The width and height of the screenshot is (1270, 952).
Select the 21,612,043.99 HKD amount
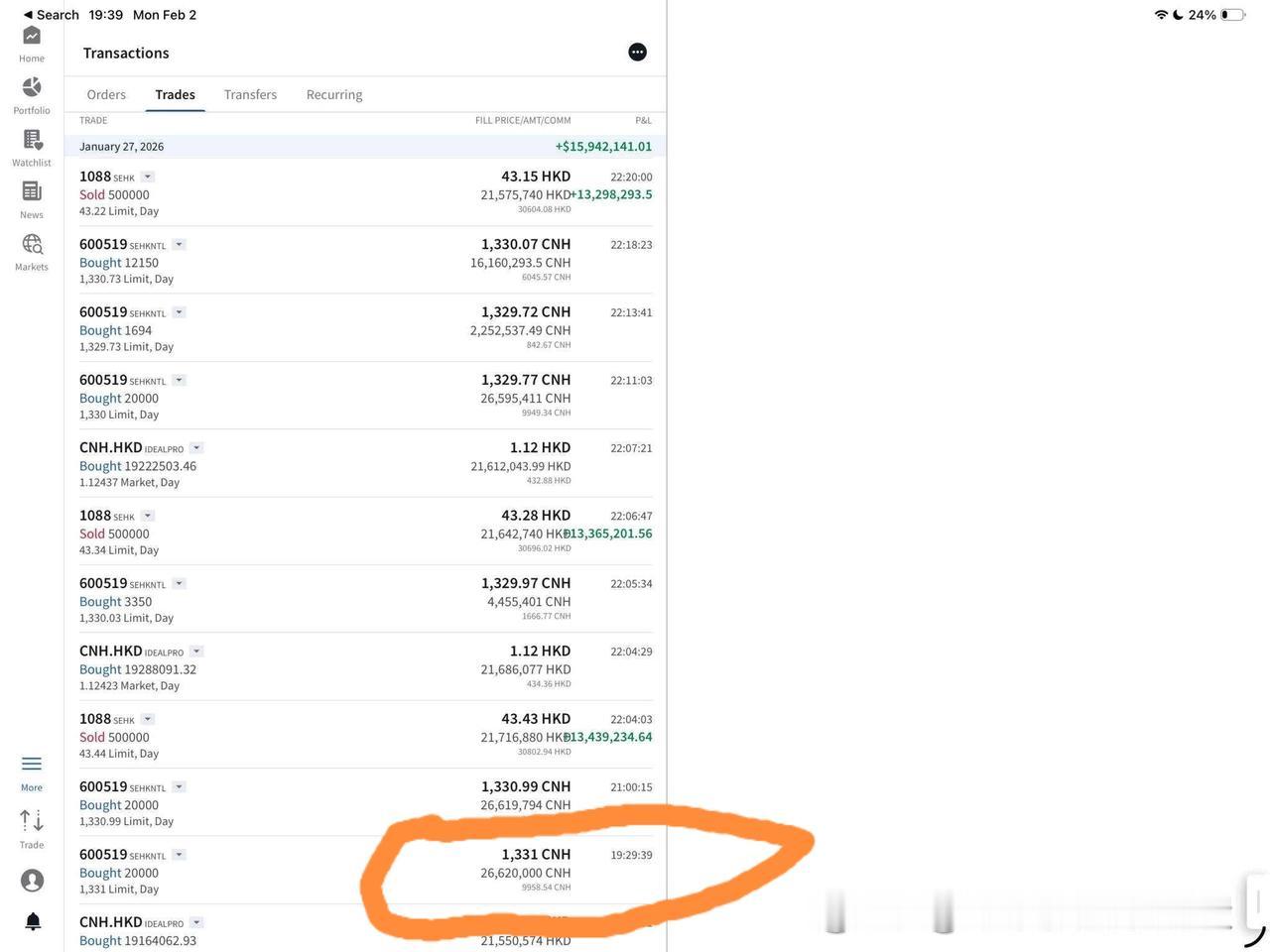[521, 466]
